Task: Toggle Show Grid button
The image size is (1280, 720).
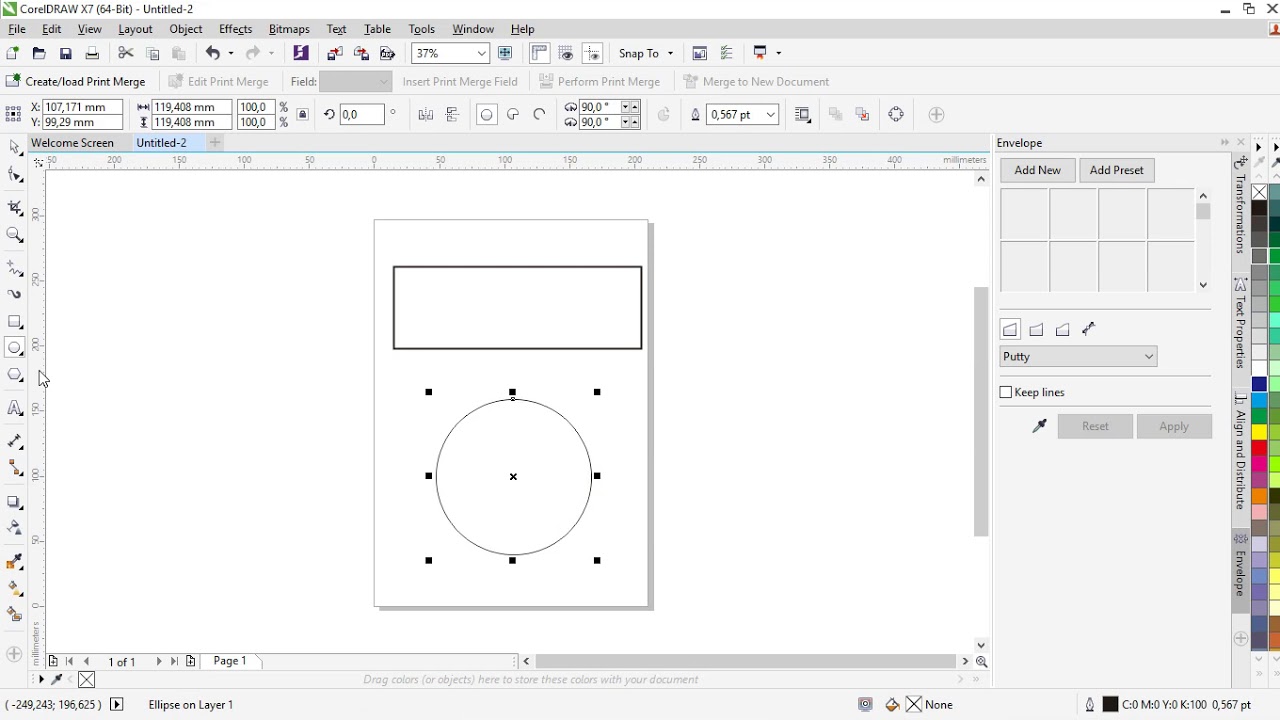Action: (x=566, y=53)
